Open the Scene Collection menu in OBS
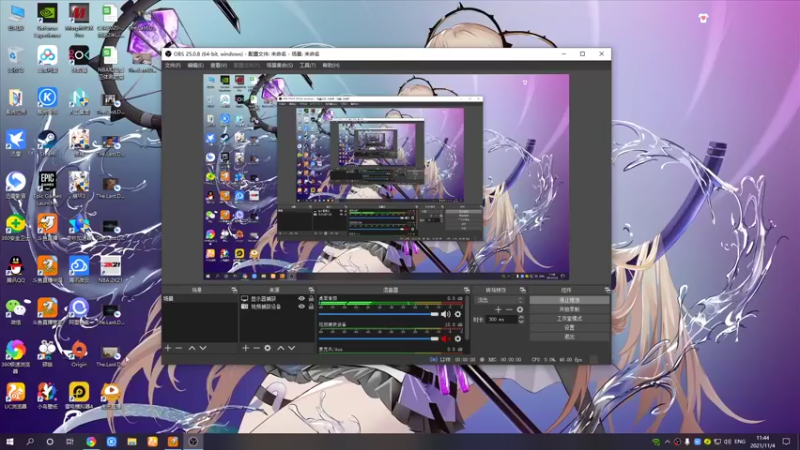Screen dimensions: 800x450 (x=280, y=65)
